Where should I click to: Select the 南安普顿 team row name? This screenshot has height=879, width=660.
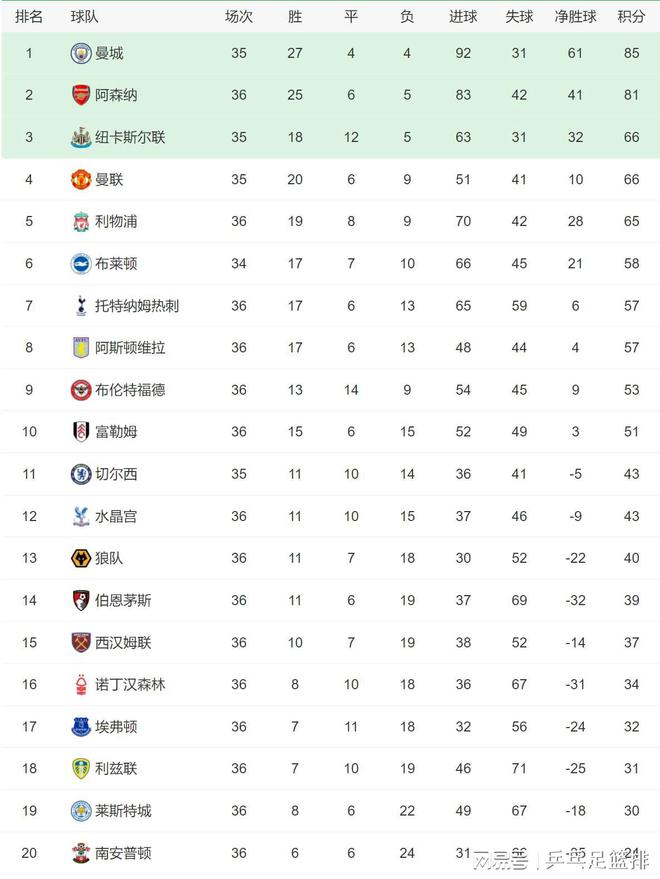[x=123, y=853]
